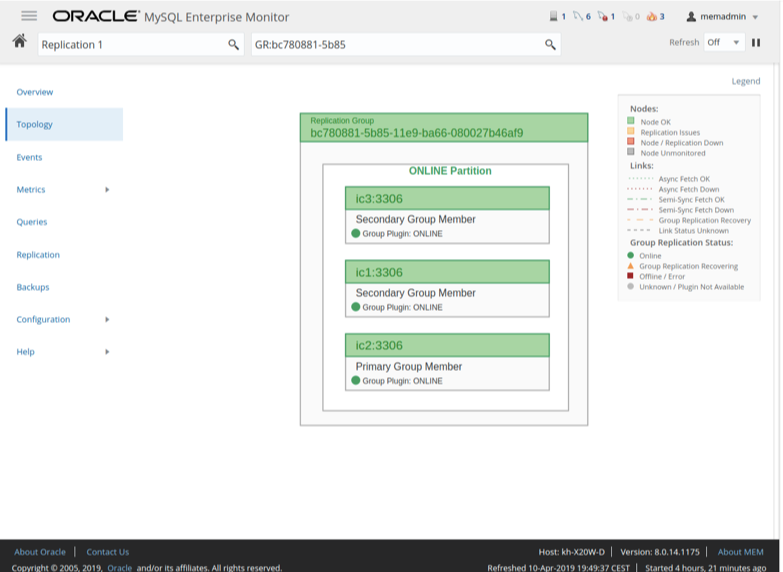Click Unknown / Plugin Not Available gray dot
The height and width of the screenshot is (572, 783).
tap(630, 286)
